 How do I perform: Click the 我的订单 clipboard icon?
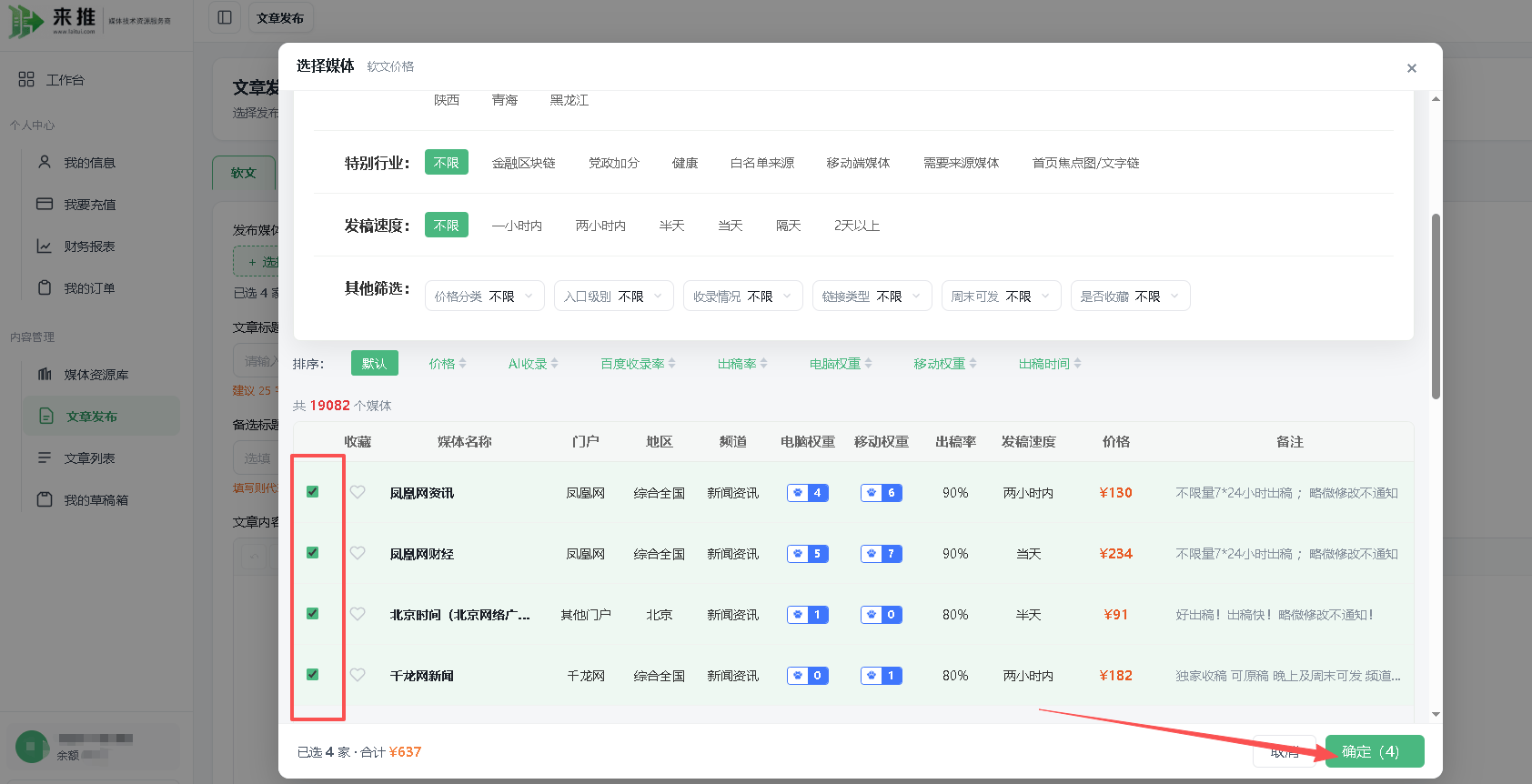coord(45,287)
